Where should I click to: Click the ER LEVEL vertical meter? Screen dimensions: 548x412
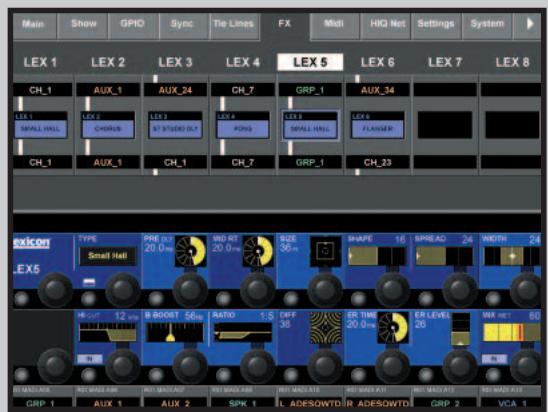[461, 329]
